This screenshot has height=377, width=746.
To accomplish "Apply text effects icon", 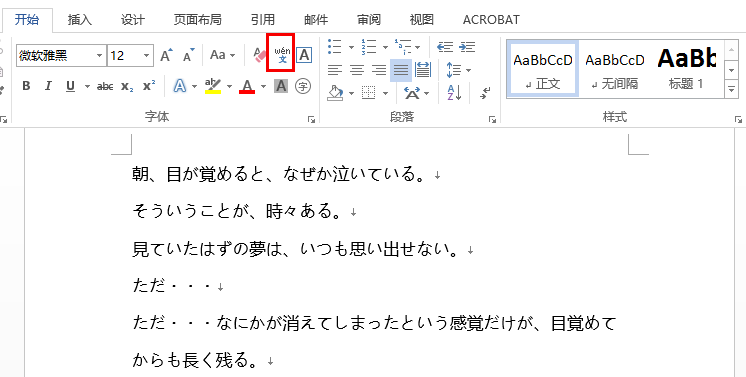I will pyautogui.click(x=180, y=86).
